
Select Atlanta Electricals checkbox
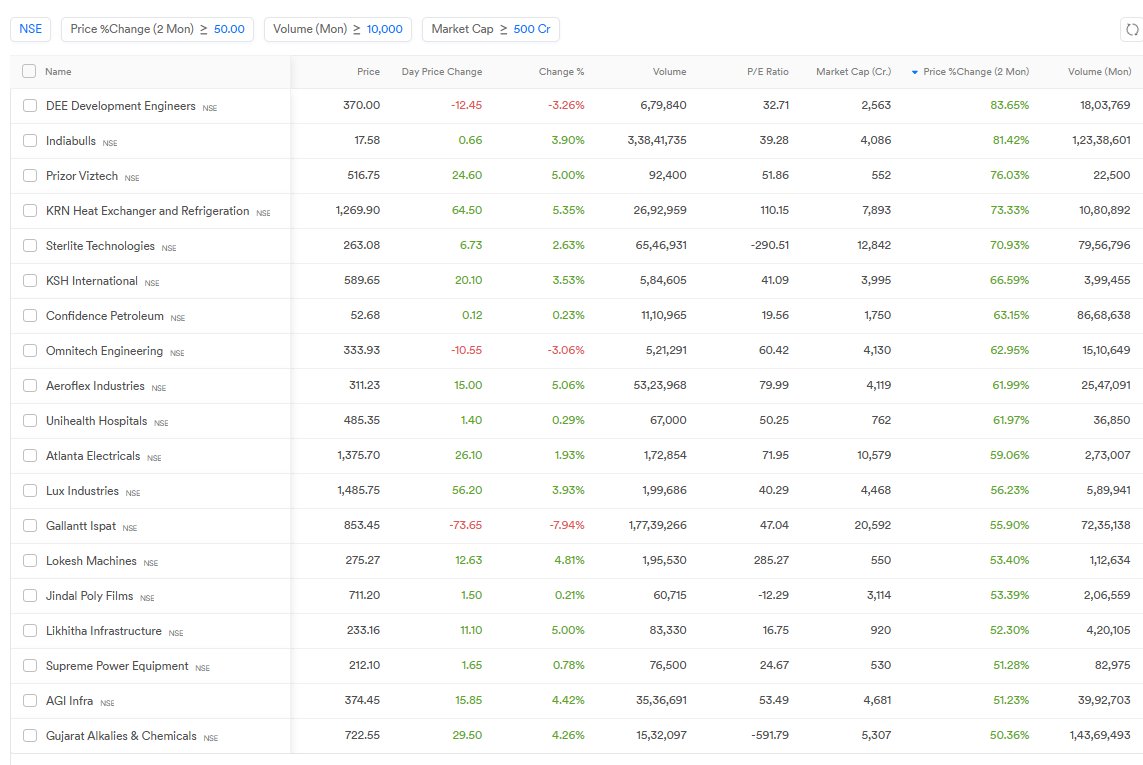tap(30, 456)
